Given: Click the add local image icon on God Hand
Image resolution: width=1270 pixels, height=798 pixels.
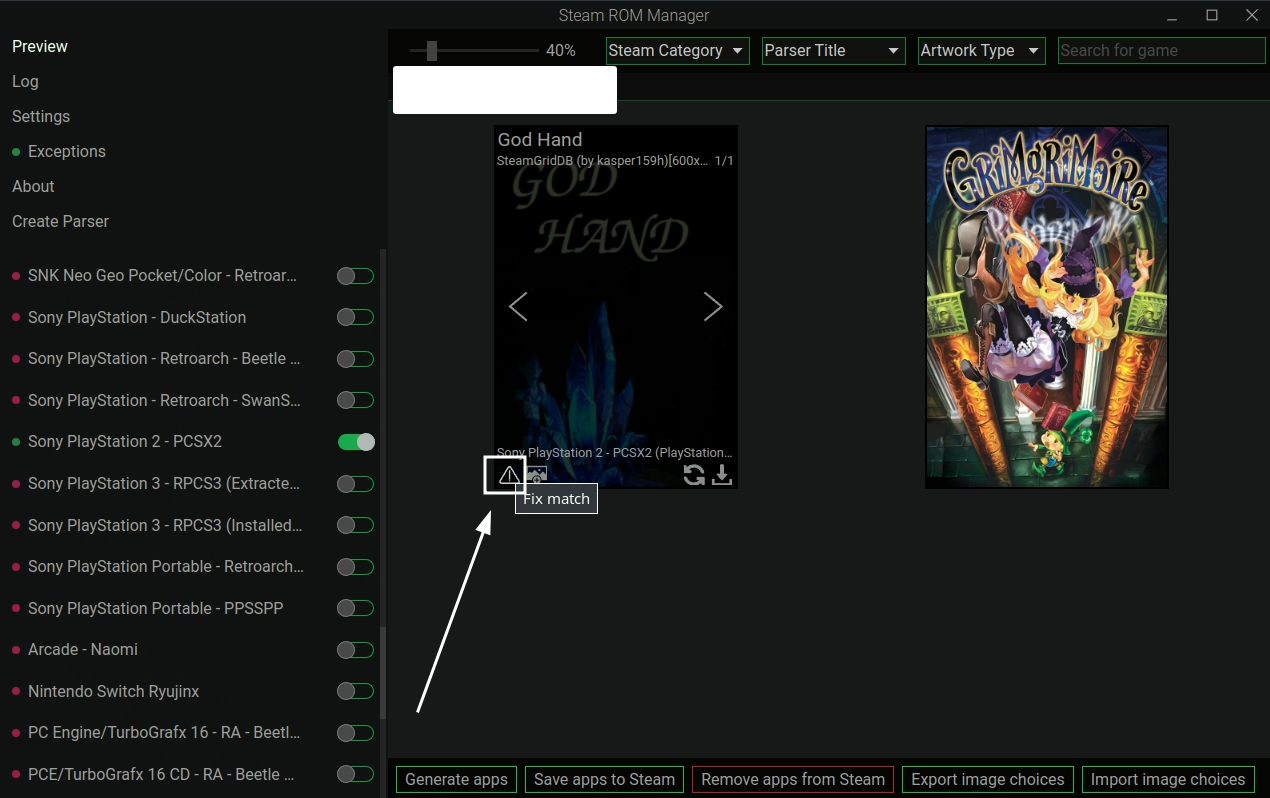Looking at the screenshot, I should pyautogui.click(x=537, y=475).
